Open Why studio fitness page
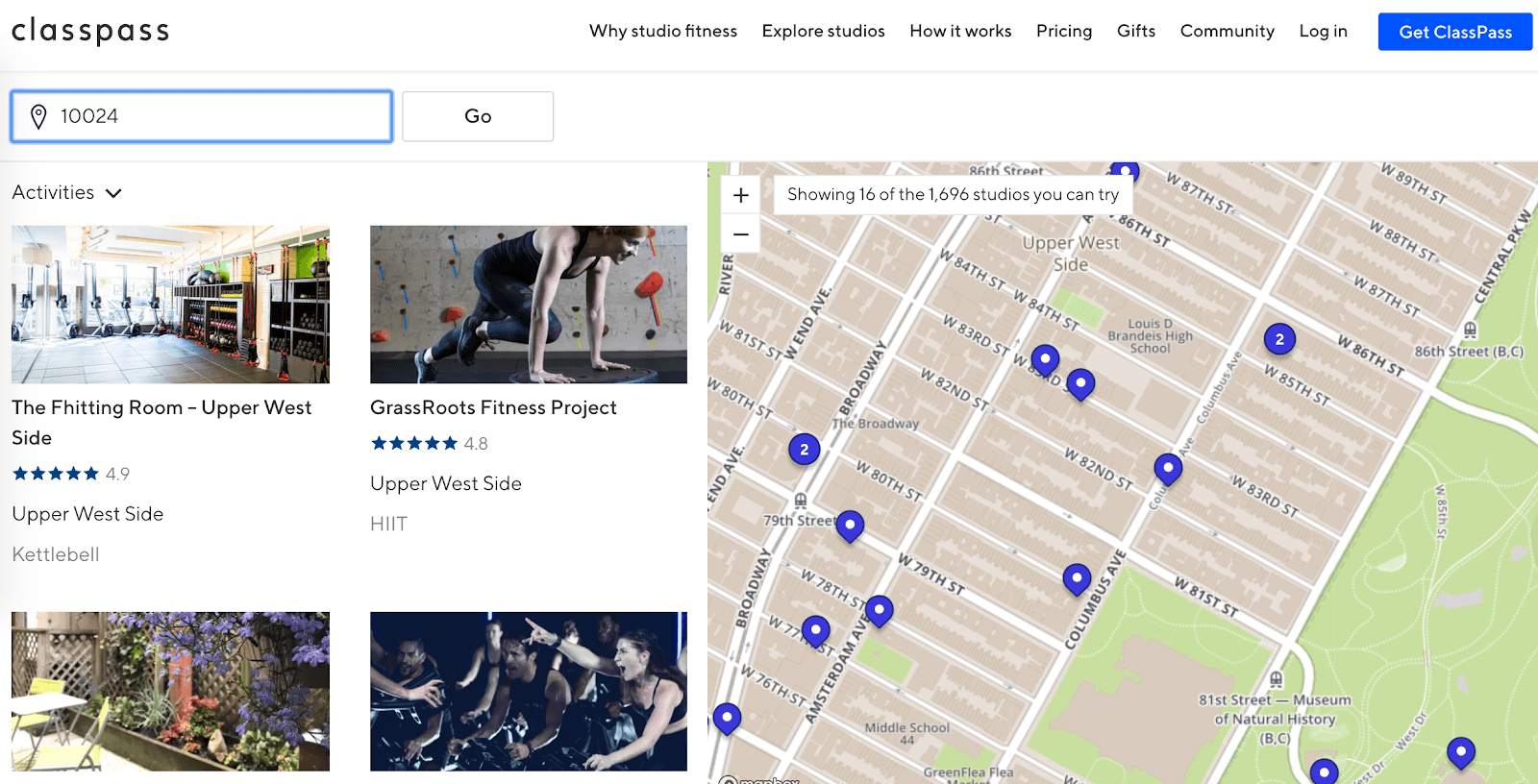 [663, 31]
